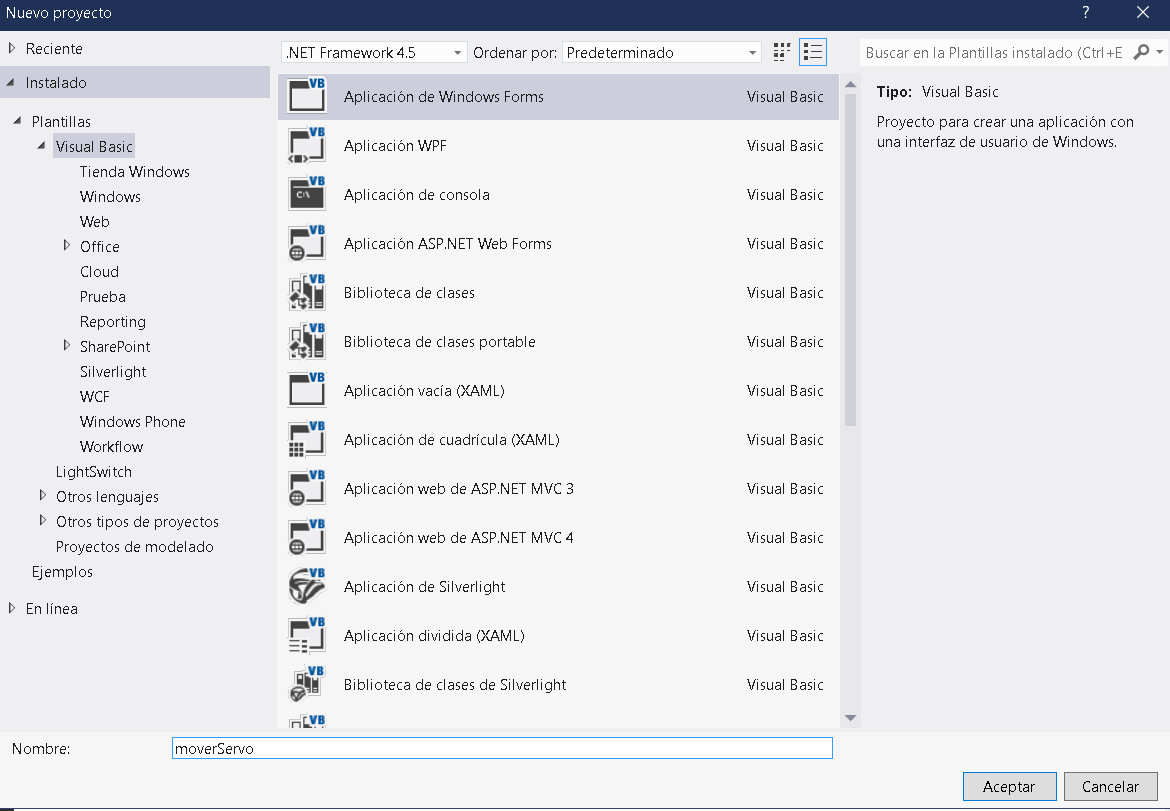Image resolution: width=1170 pixels, height=811 pixels.
Task: Select the Web template category
Action: [94, 222]
